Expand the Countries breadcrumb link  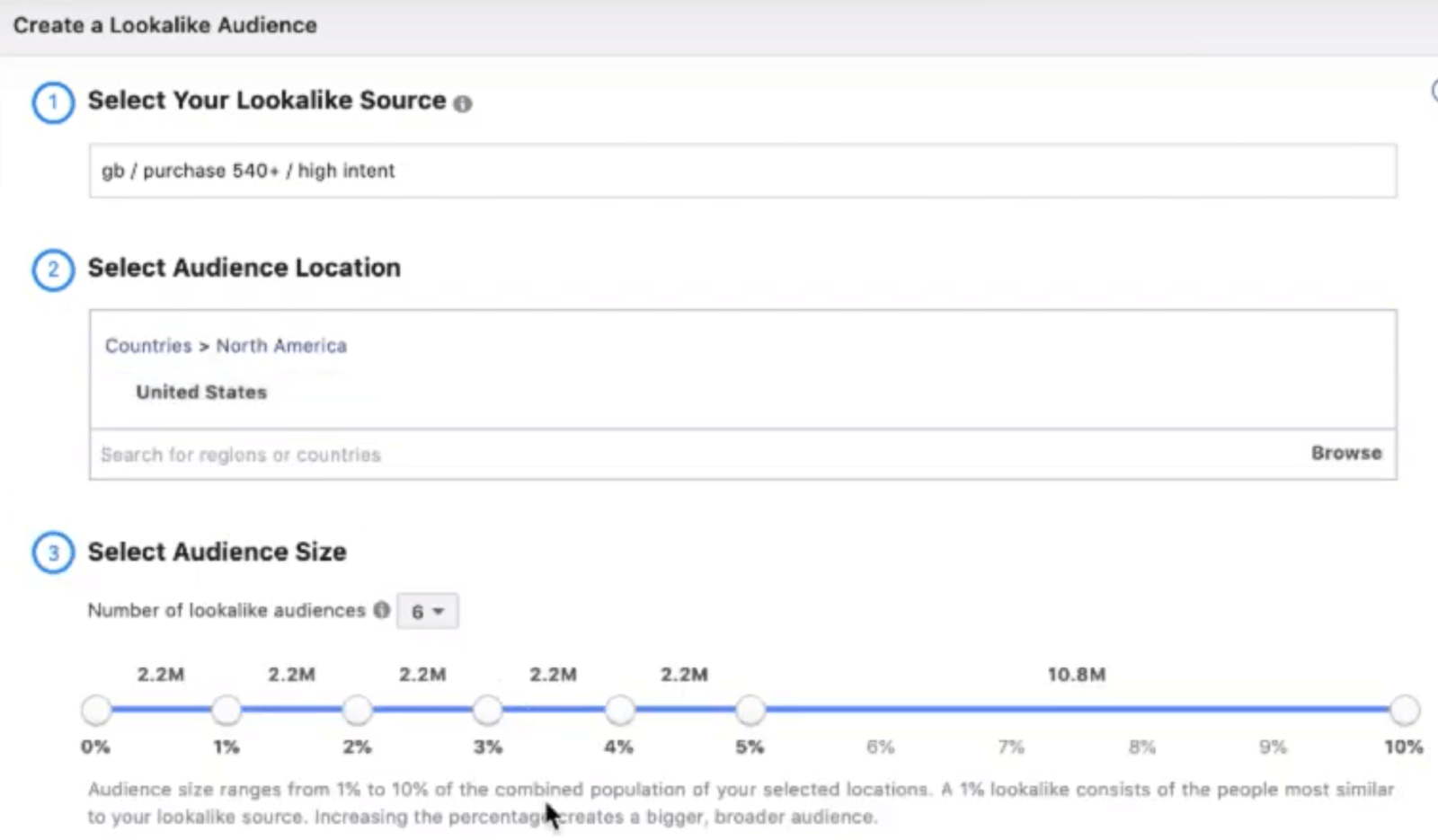coord(147,346)
